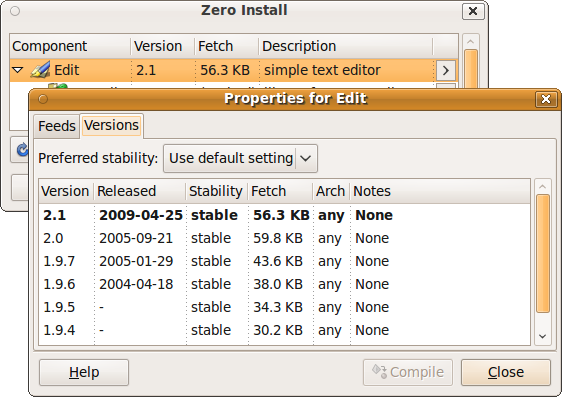
Task: Select version 2.0 row
Action: pos(284,238)
